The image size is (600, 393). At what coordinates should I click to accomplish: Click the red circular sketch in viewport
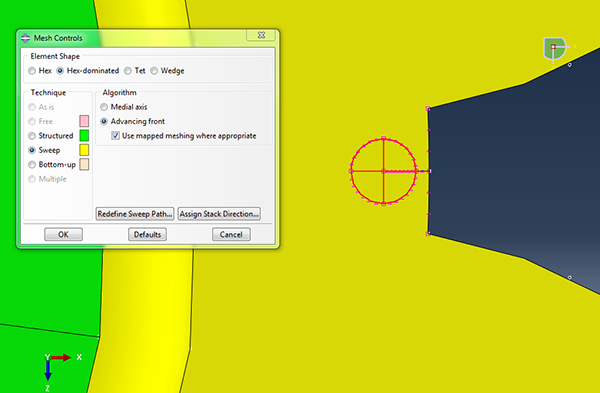pyautogui.click(x=383, y=171)
